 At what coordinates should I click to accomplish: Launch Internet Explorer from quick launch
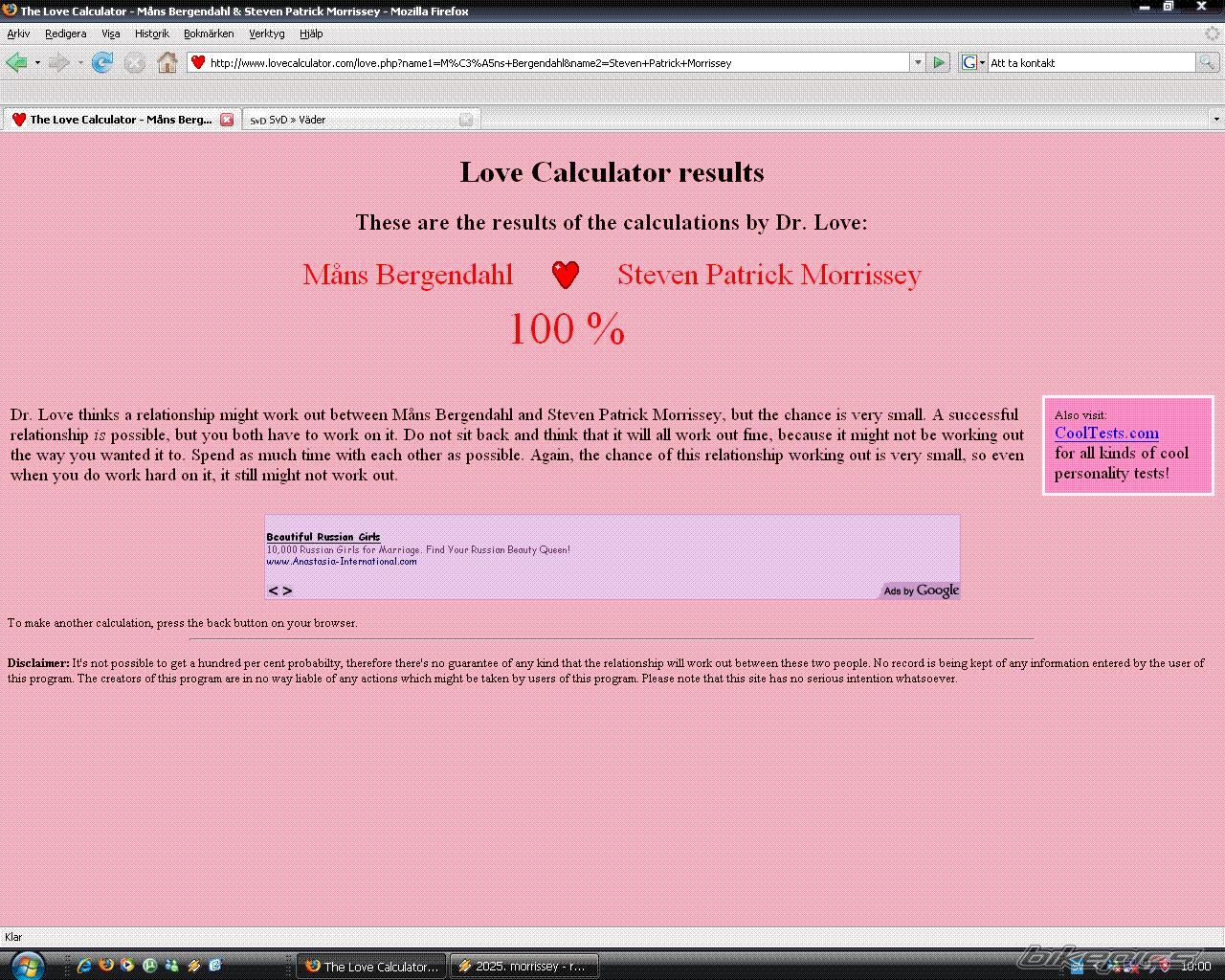point(84,966)
